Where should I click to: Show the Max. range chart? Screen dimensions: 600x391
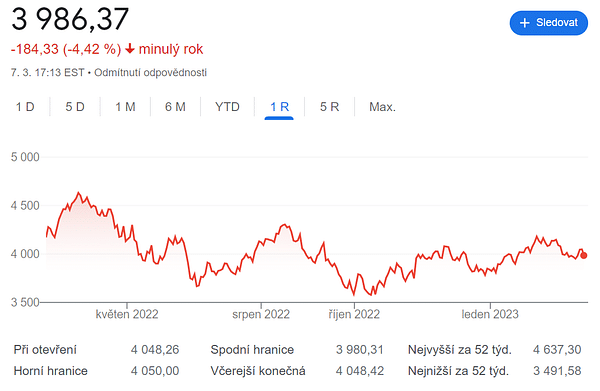[382, 107]
